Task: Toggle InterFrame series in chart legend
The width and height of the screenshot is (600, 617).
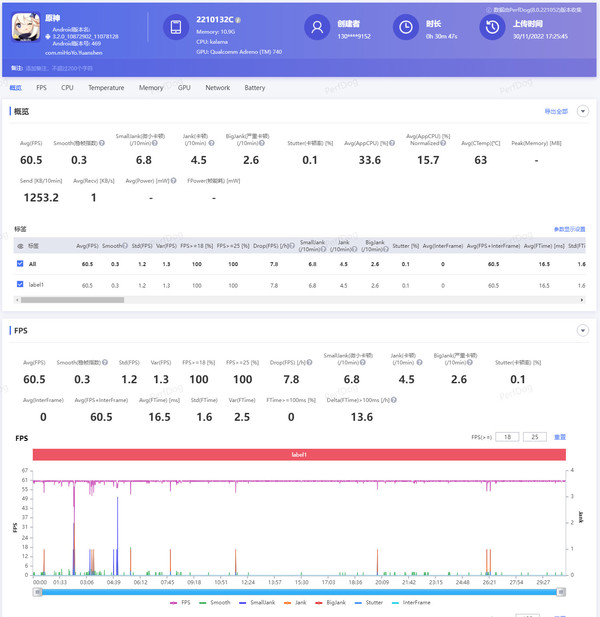Action: [x=411, y=602]
